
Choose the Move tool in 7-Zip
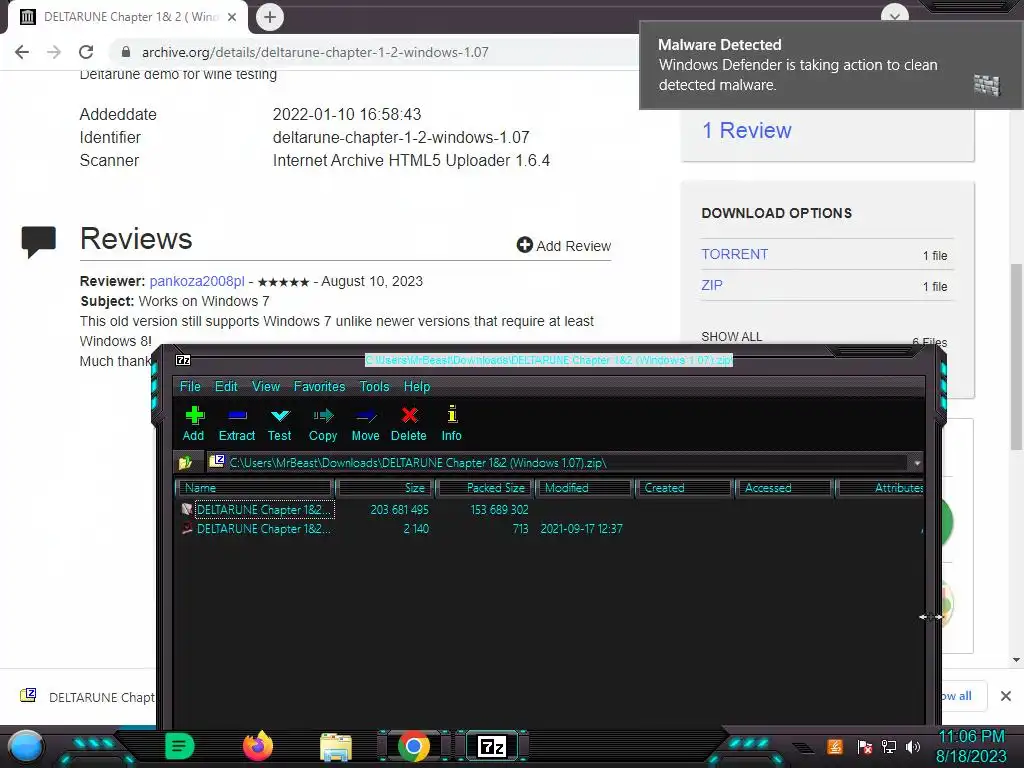click(x=365, y=423)
